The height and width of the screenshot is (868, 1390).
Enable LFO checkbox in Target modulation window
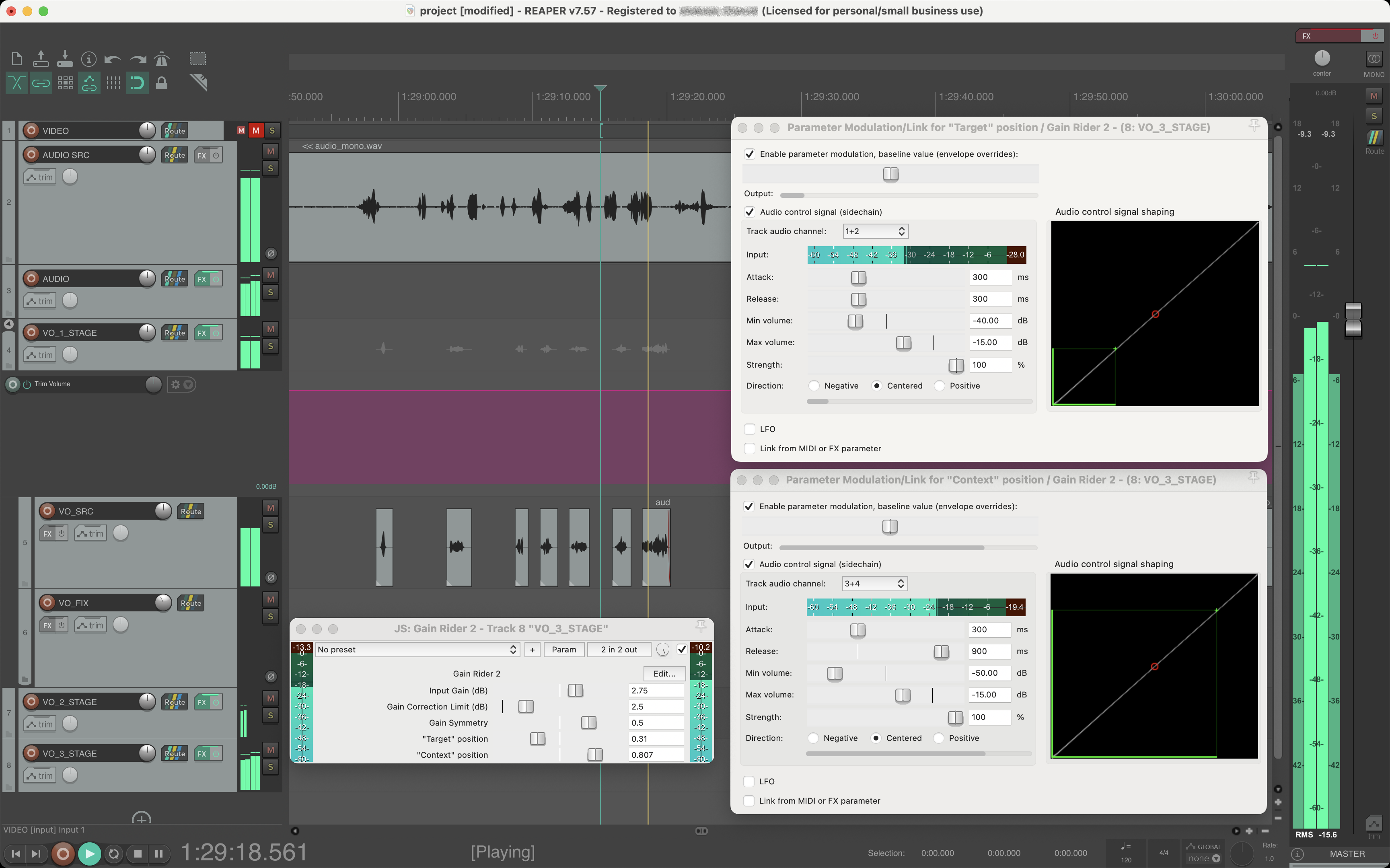click(750, 429)
